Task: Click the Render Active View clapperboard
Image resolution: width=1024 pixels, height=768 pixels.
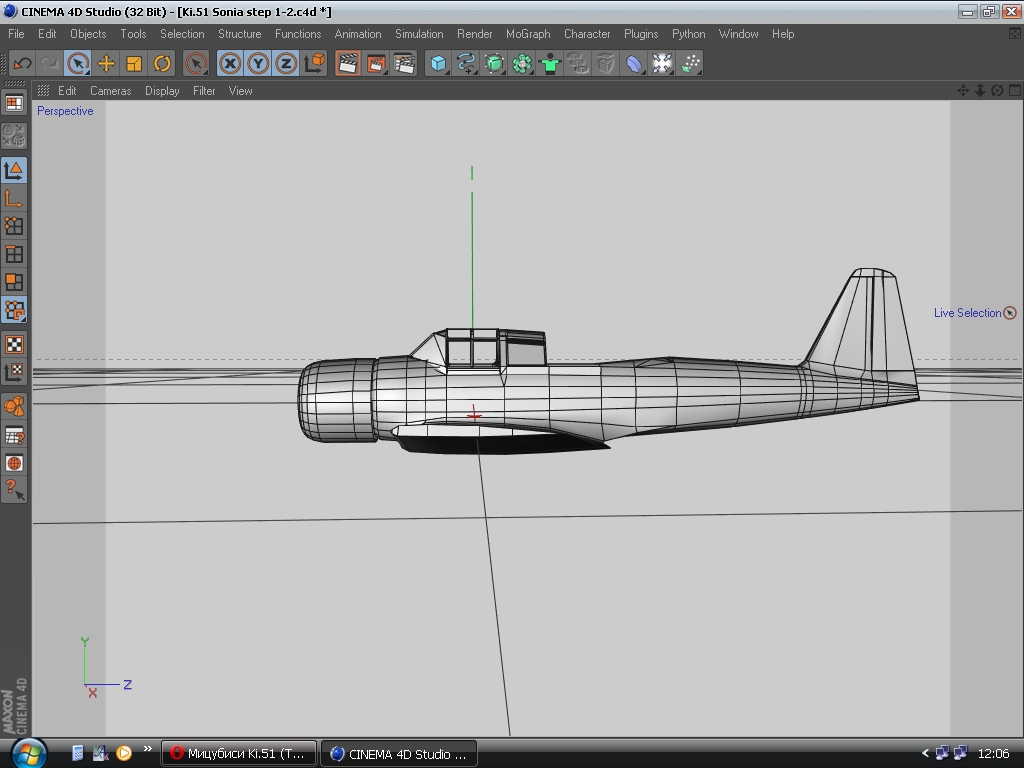Action: 348,64
